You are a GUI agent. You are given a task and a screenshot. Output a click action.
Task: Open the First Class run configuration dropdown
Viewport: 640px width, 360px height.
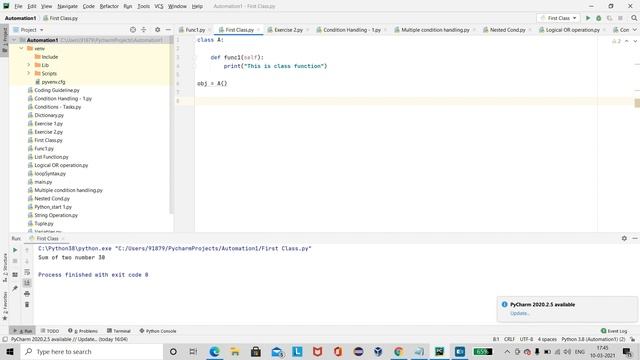[x=558, y=18]
